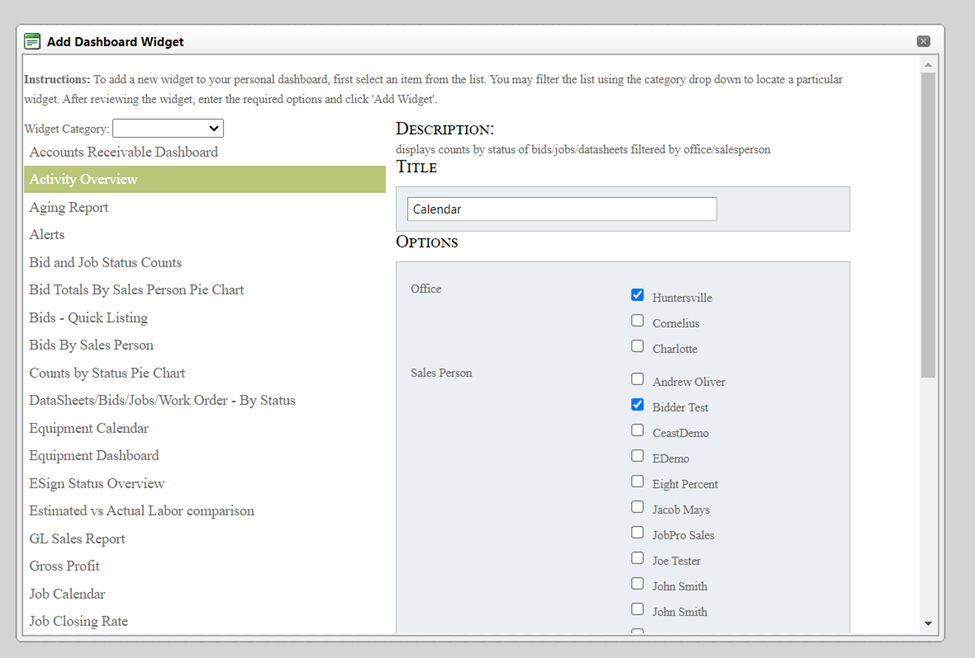This screenshot has height=658, width=975.
Task: Tick the Andrew Oliver sales person checkbox
Action: pyautogui.click(x=637, y=380)
